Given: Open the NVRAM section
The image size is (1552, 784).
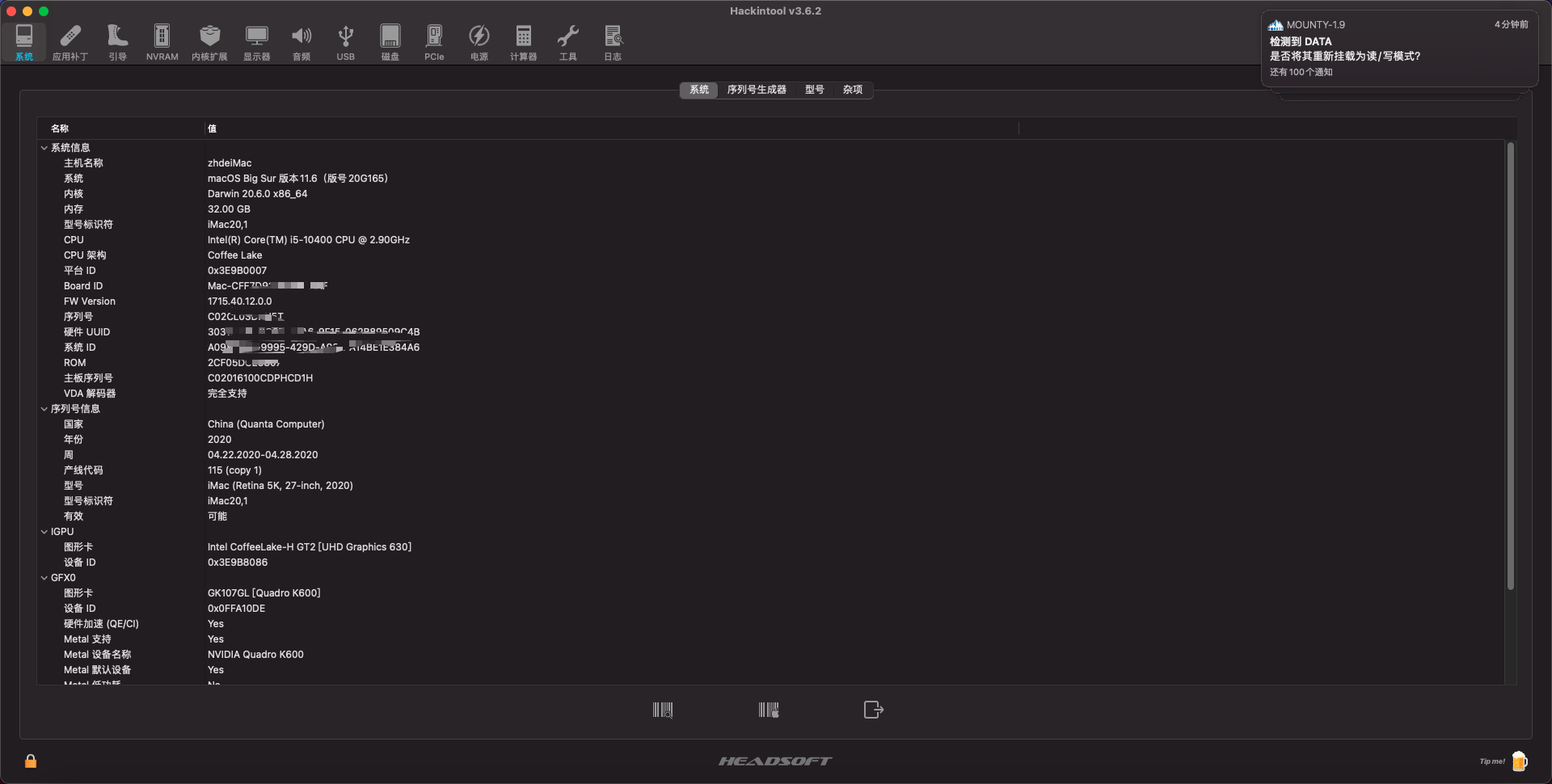Looking at the screenshot, I should pos(162,42).
